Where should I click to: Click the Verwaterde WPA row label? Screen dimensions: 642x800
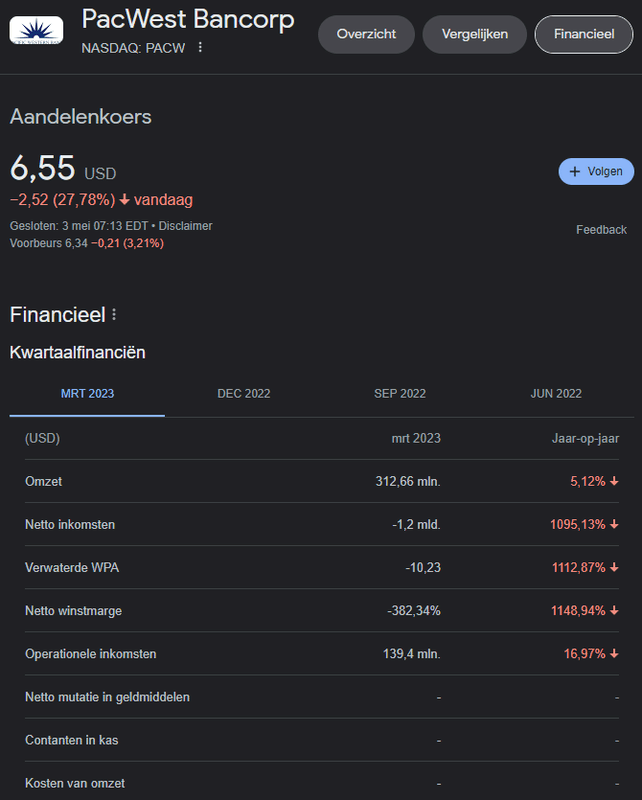point(72,568)
